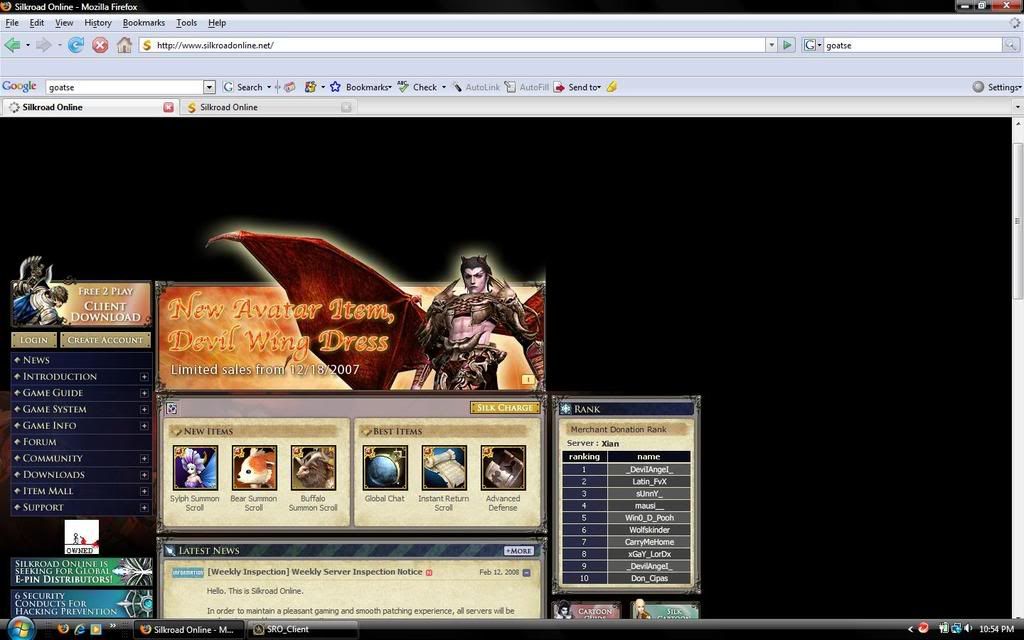Launch Internet Explorer from quick launch
The image size is (1024, 640).
(x=80, y=630)
